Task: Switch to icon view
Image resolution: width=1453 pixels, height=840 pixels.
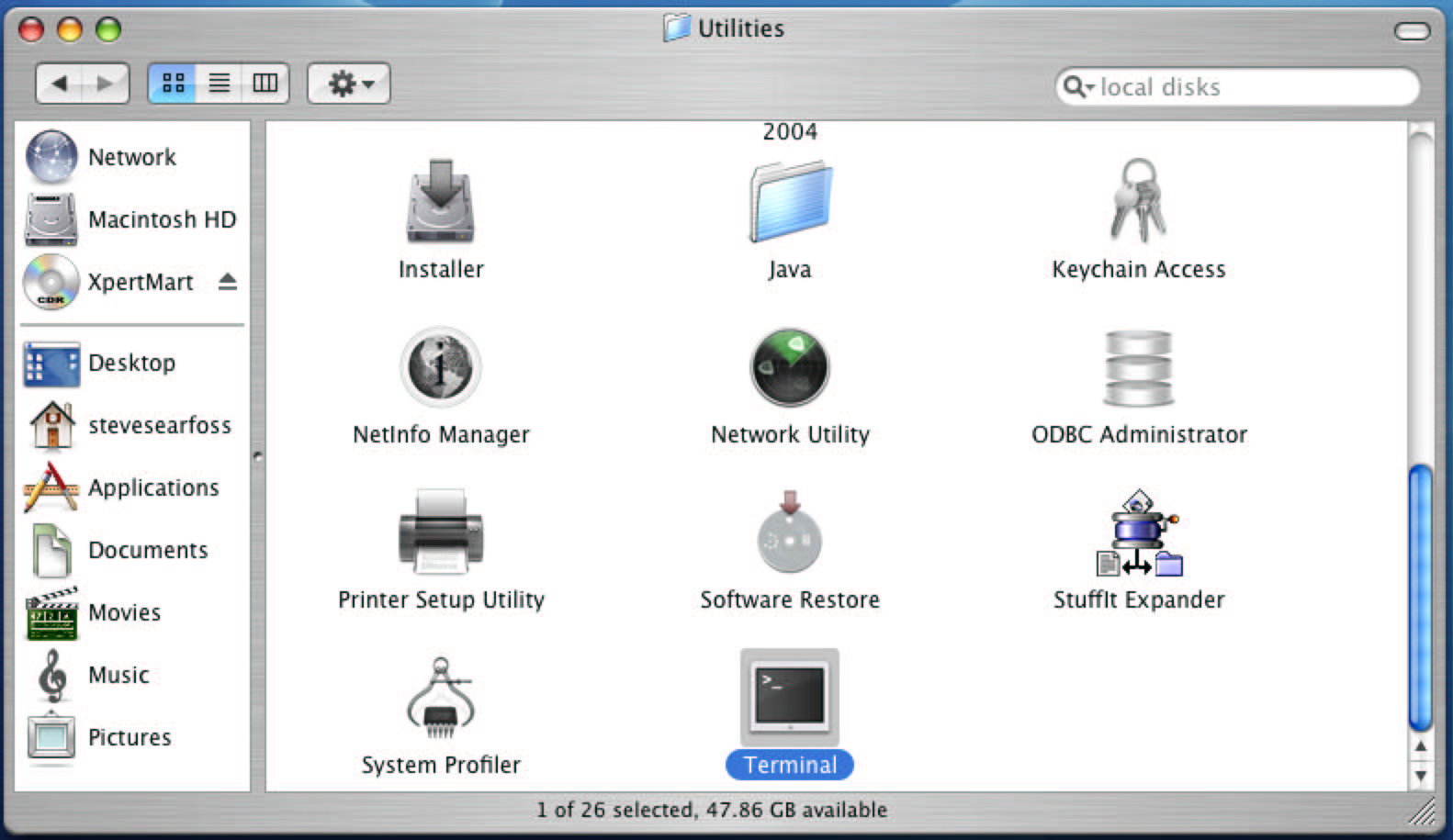Action: tap(173, 84)
